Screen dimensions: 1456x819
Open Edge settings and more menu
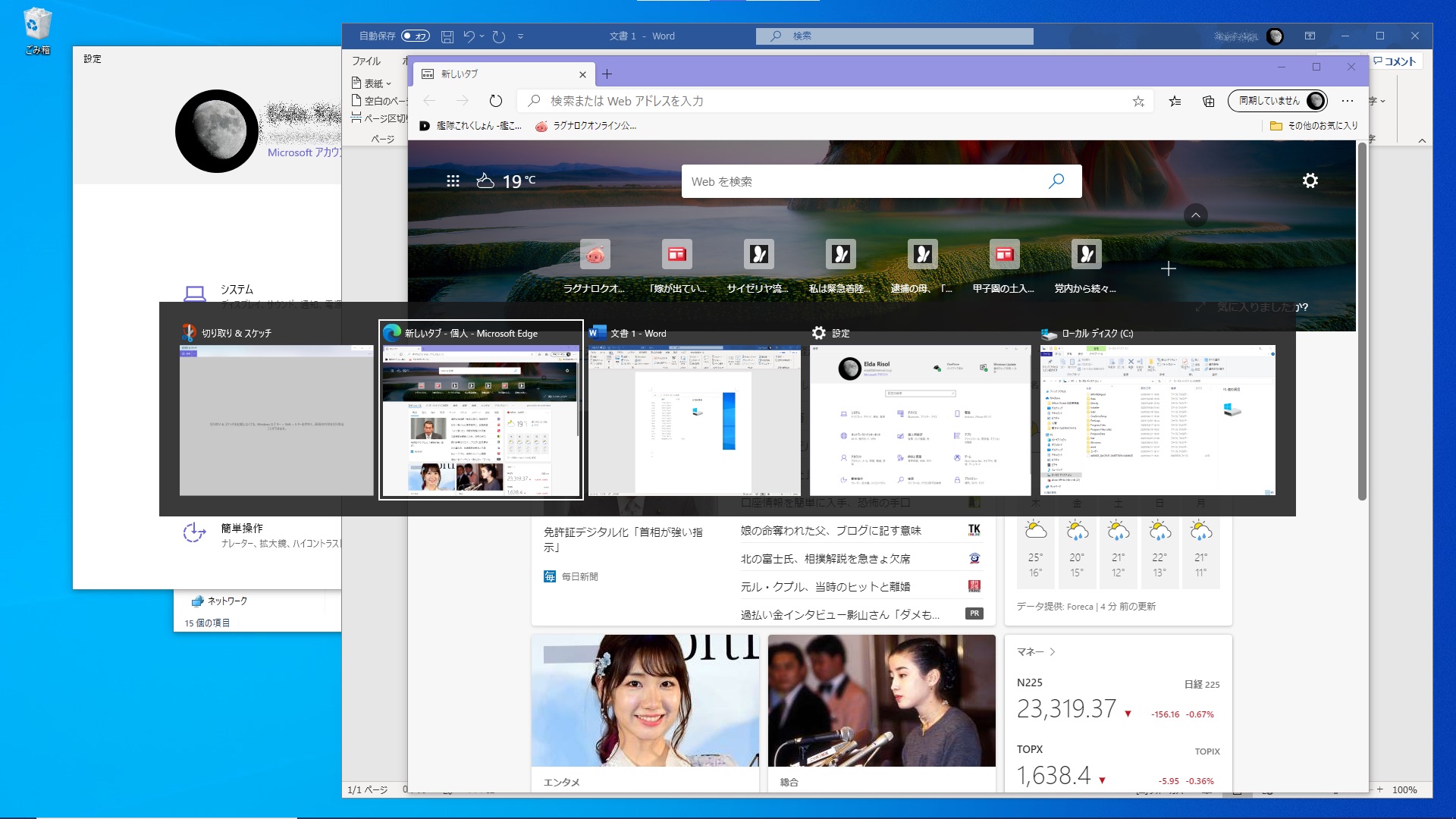pyautogui.click(x=1347, y=101)
